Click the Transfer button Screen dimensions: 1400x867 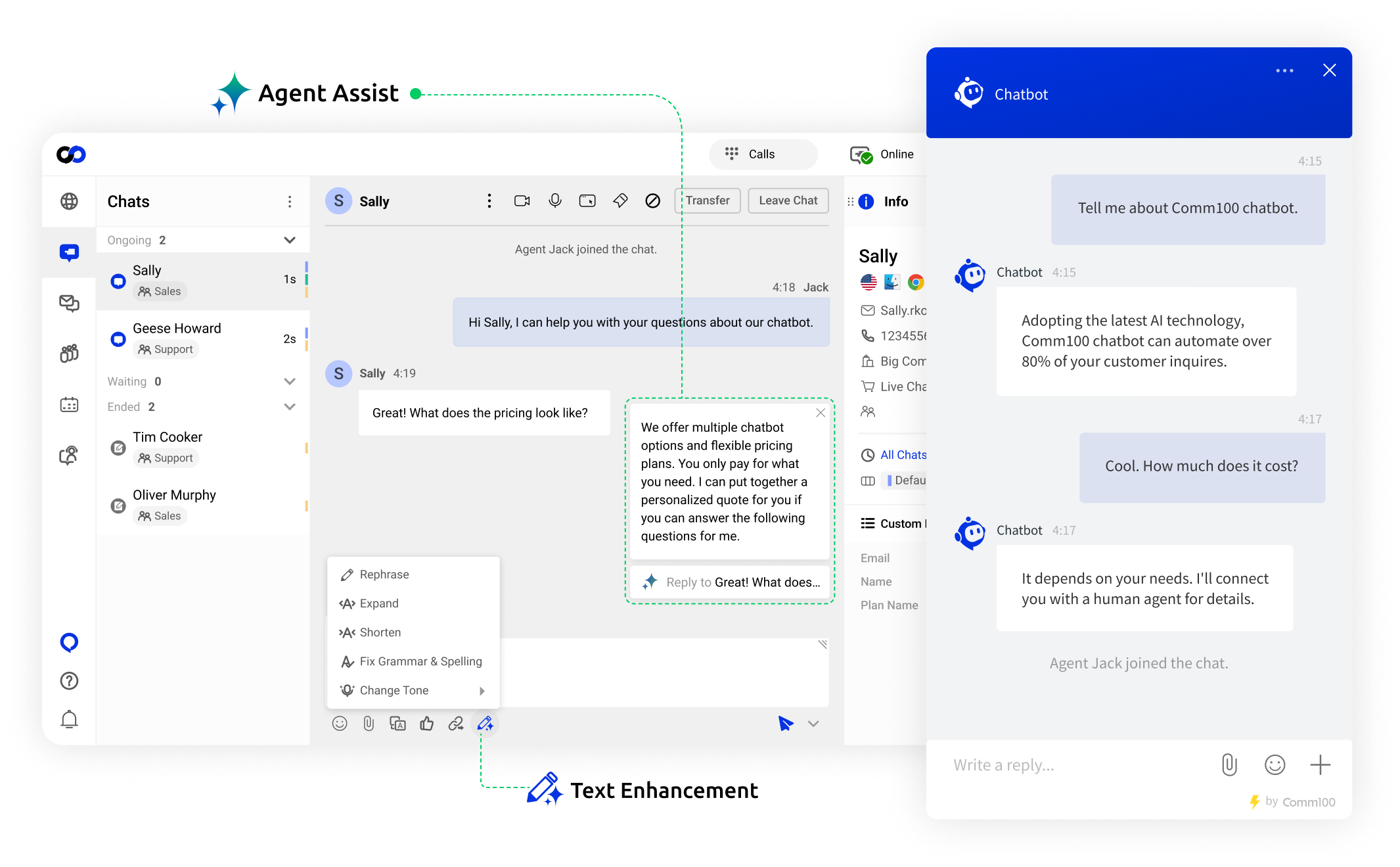pos(708,200)
